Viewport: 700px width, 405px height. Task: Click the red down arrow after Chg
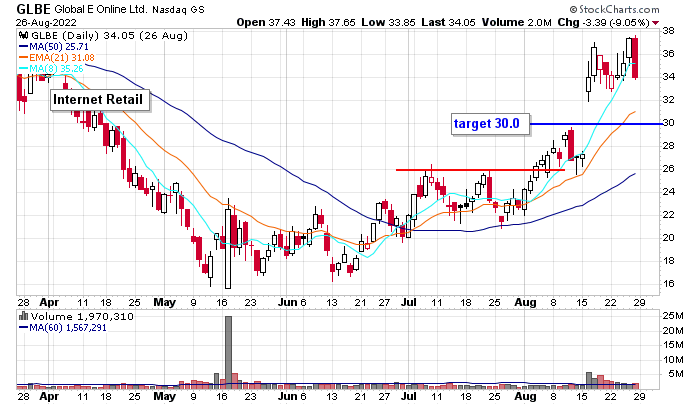pos(655,23)
